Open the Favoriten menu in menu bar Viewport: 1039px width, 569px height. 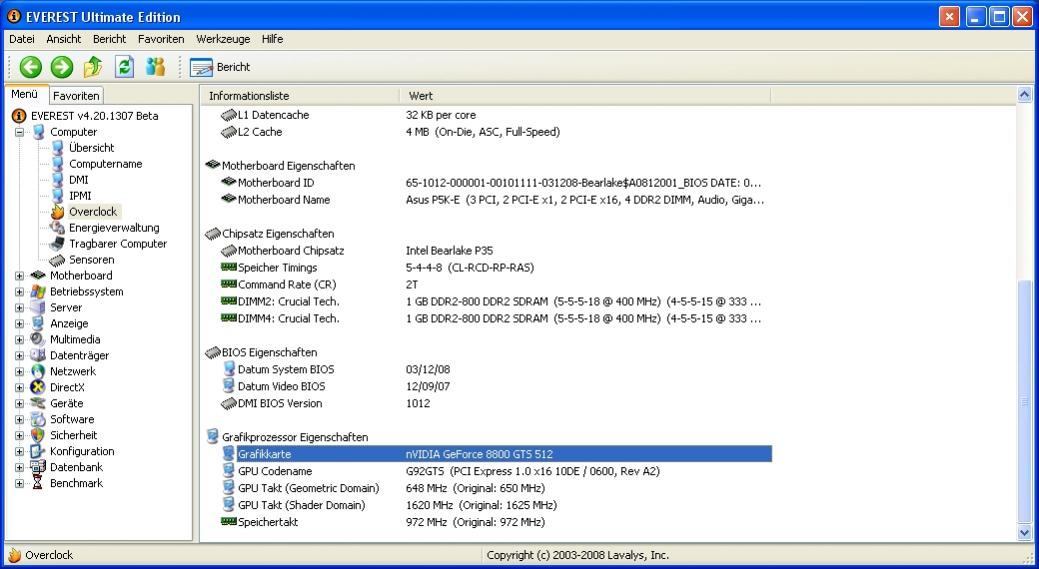tap(161, 39)
